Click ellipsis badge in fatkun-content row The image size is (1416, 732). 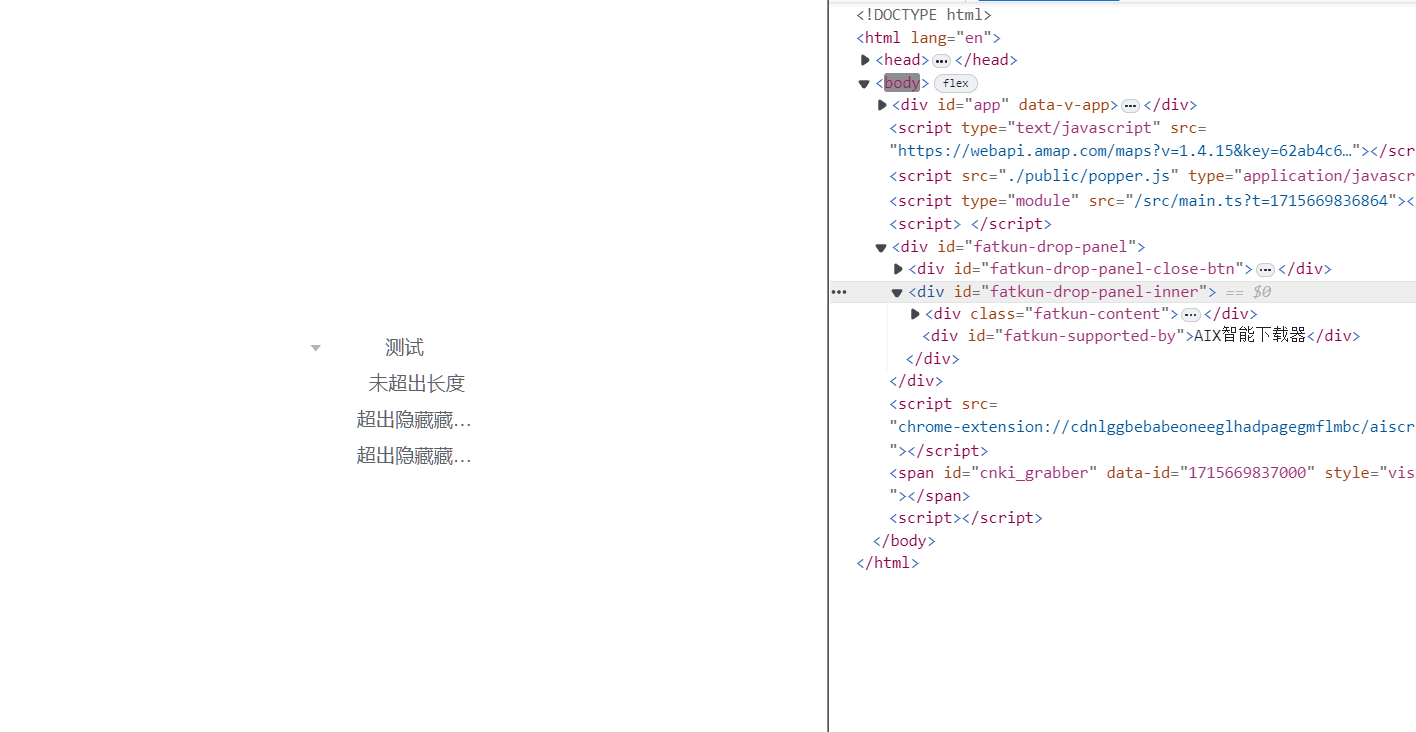pos(1190,315)
